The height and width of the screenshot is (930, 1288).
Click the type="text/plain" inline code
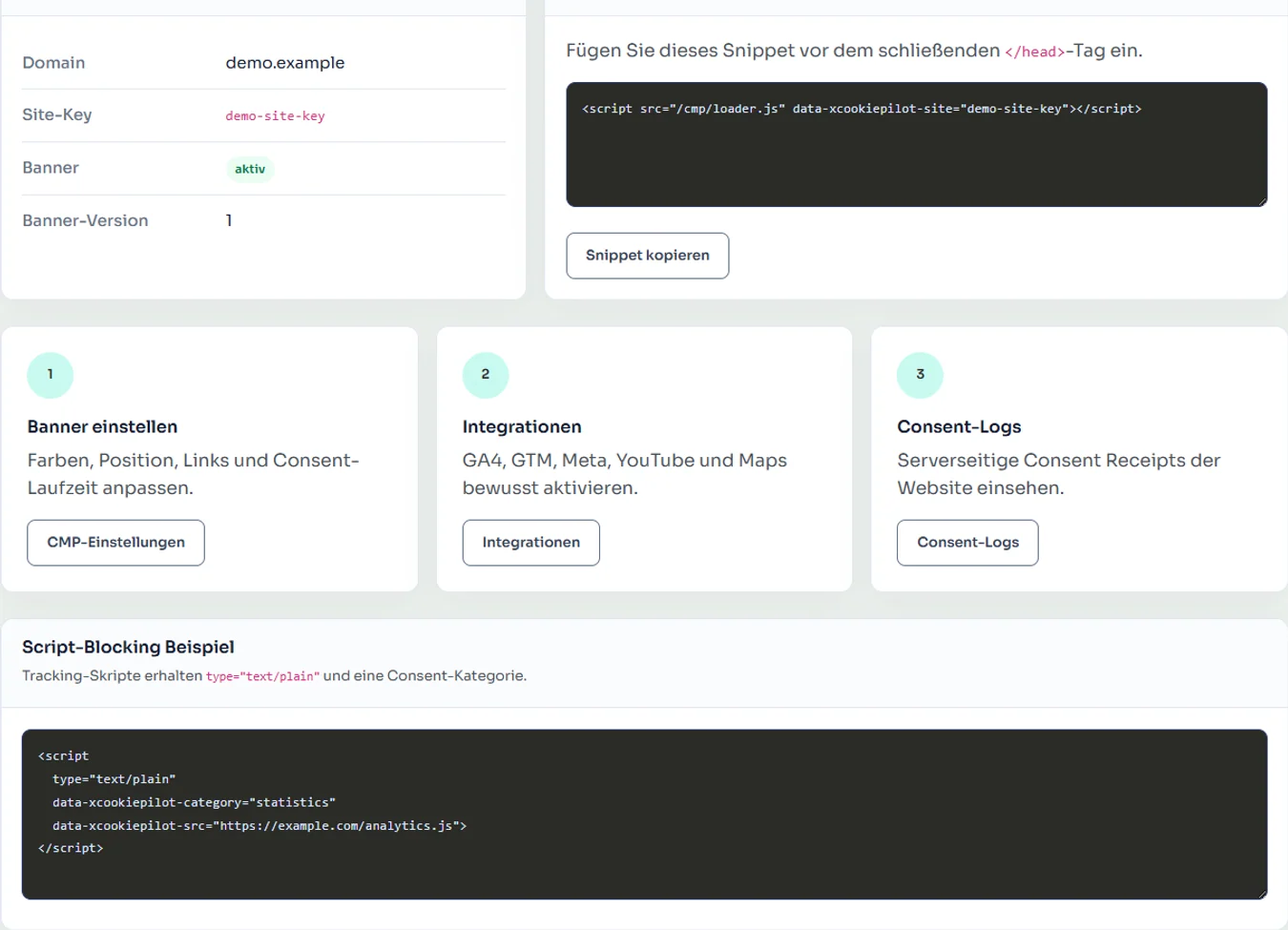(x=262, y=676)
